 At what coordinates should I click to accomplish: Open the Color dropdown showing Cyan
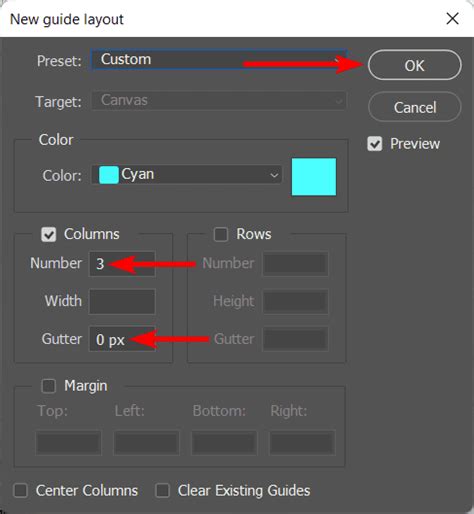coord(187,175)
